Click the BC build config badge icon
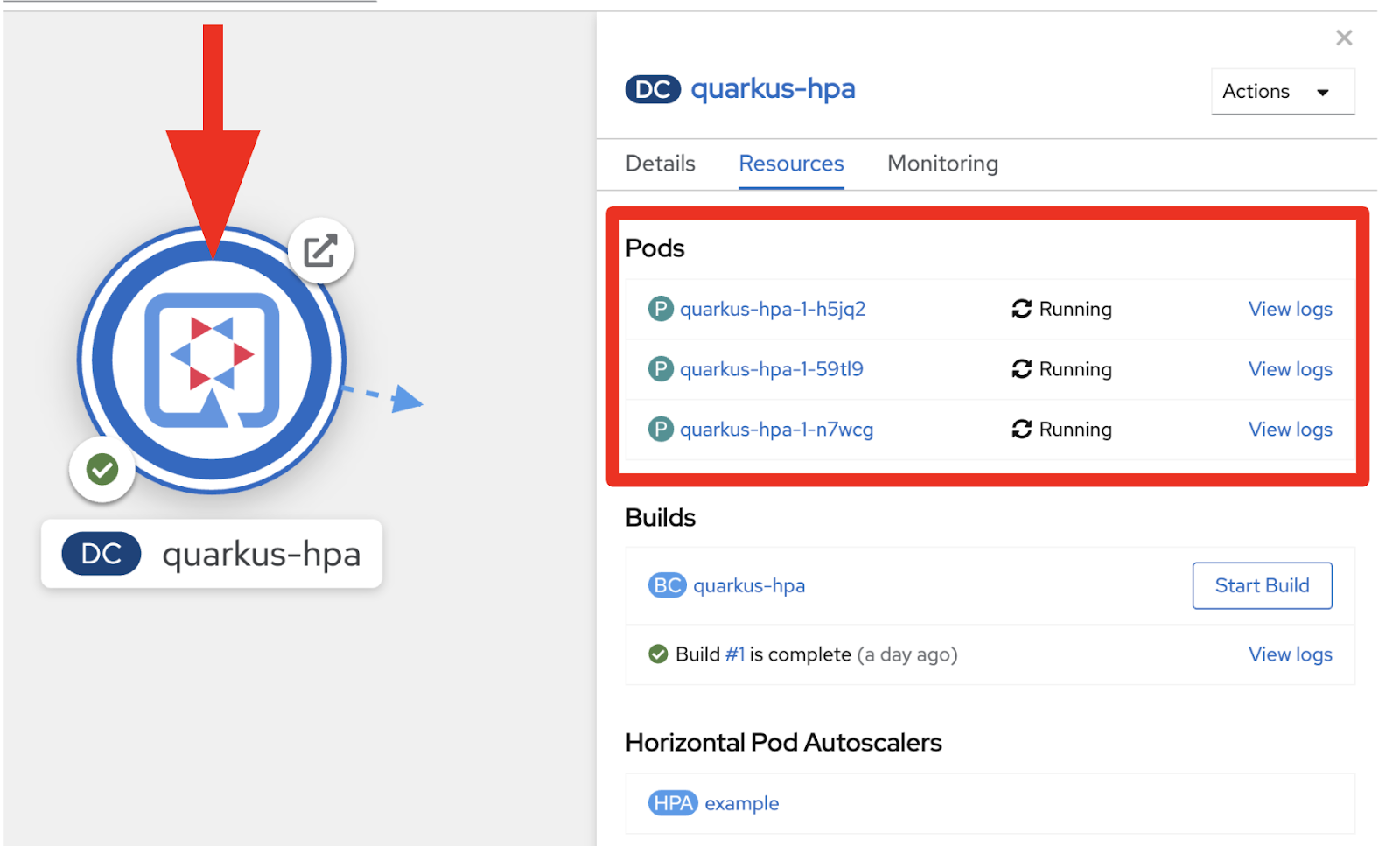The width and height of the screenshot is (1400, 846). (x=667, y=585)
